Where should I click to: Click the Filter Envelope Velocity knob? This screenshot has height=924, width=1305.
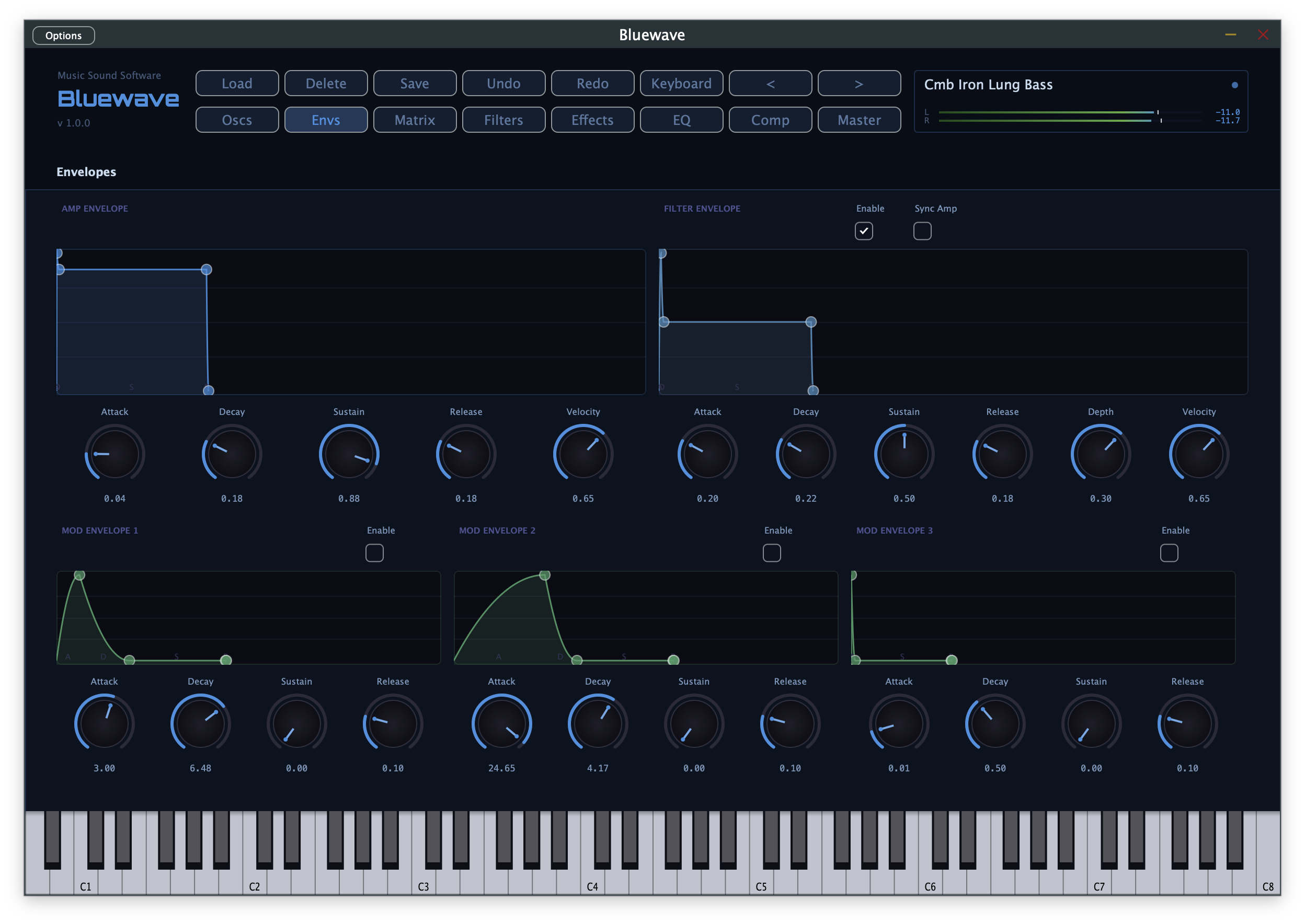(x=1198, y=454)
